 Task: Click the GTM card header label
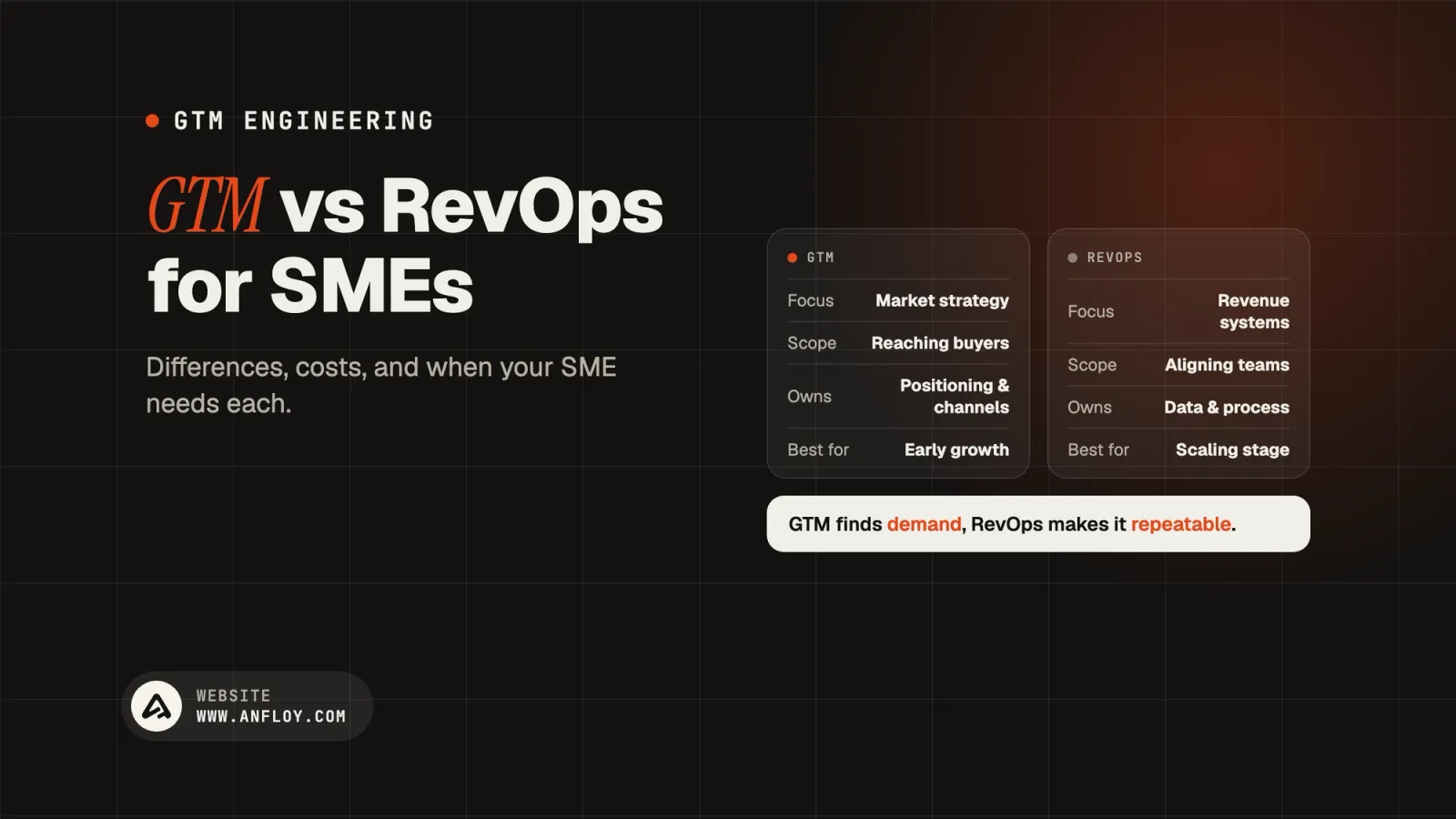coord(820,258)
